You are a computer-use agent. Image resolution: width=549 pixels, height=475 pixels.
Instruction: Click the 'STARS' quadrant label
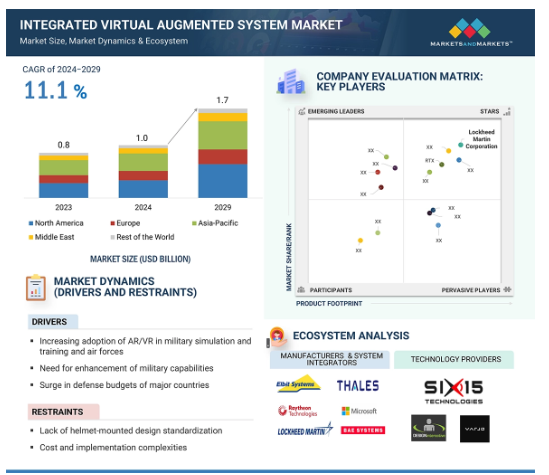pos(489,111)
